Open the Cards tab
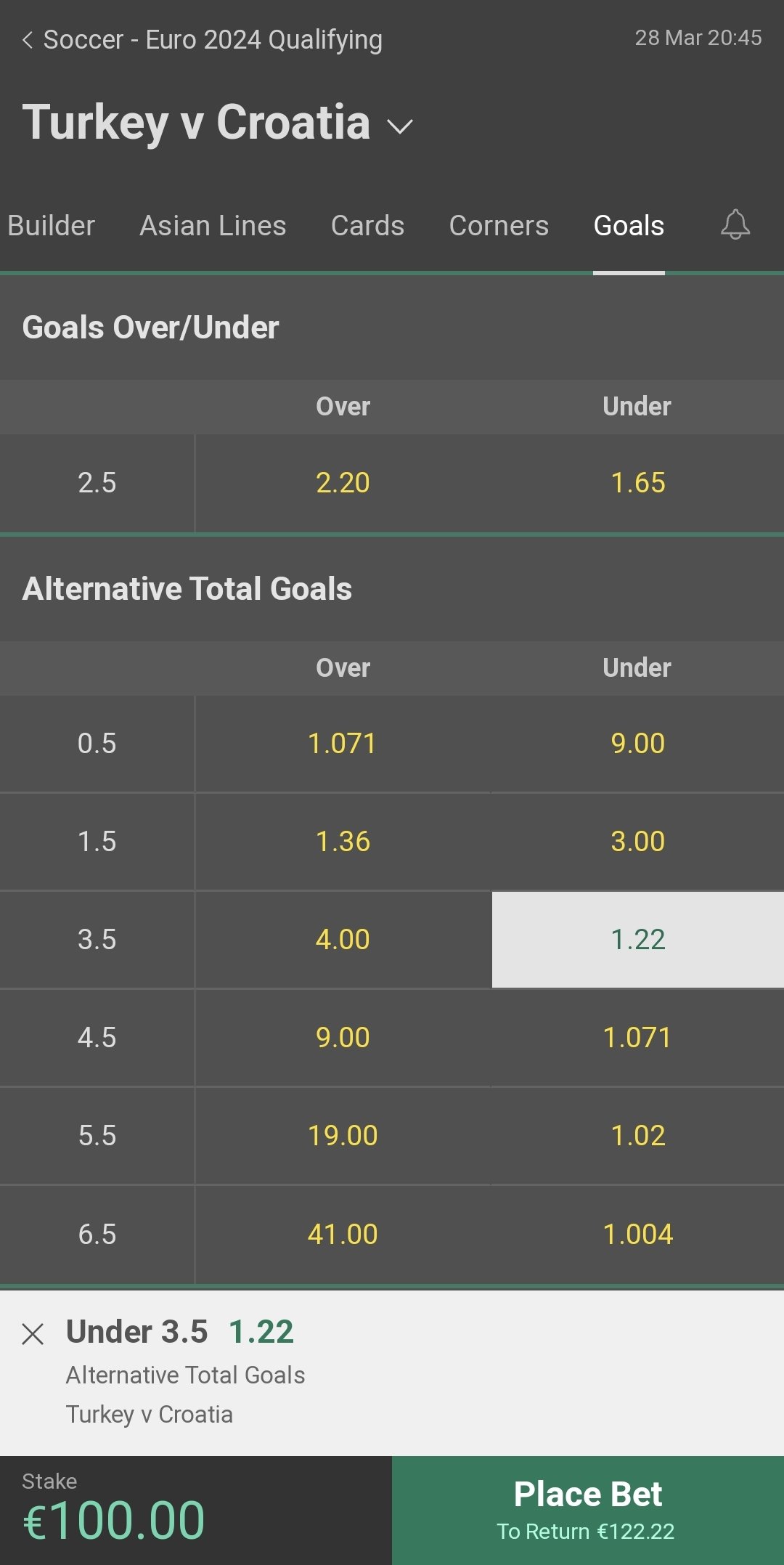 click(367, 226)
